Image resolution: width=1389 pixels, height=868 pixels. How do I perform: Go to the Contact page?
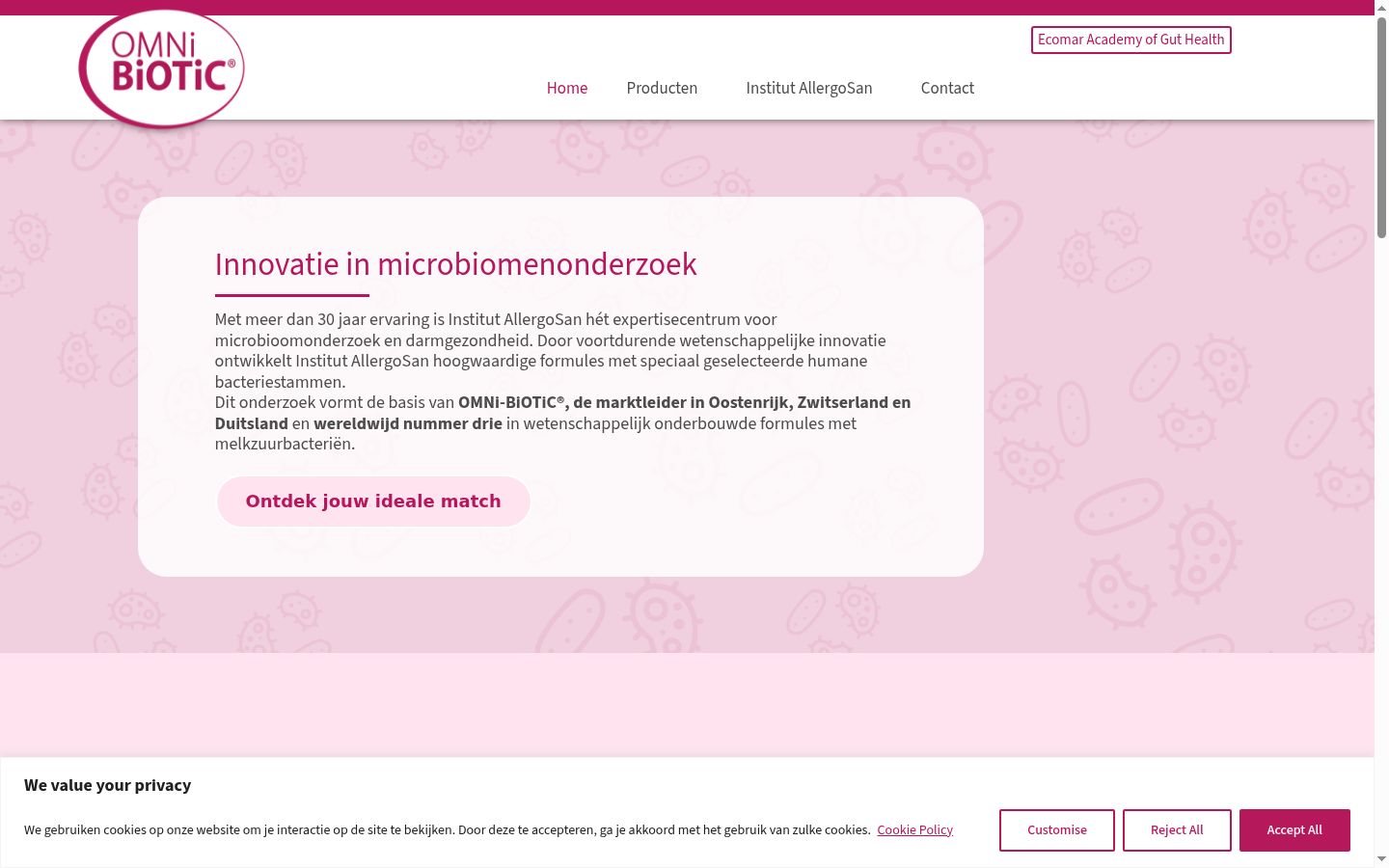[947, 88]
